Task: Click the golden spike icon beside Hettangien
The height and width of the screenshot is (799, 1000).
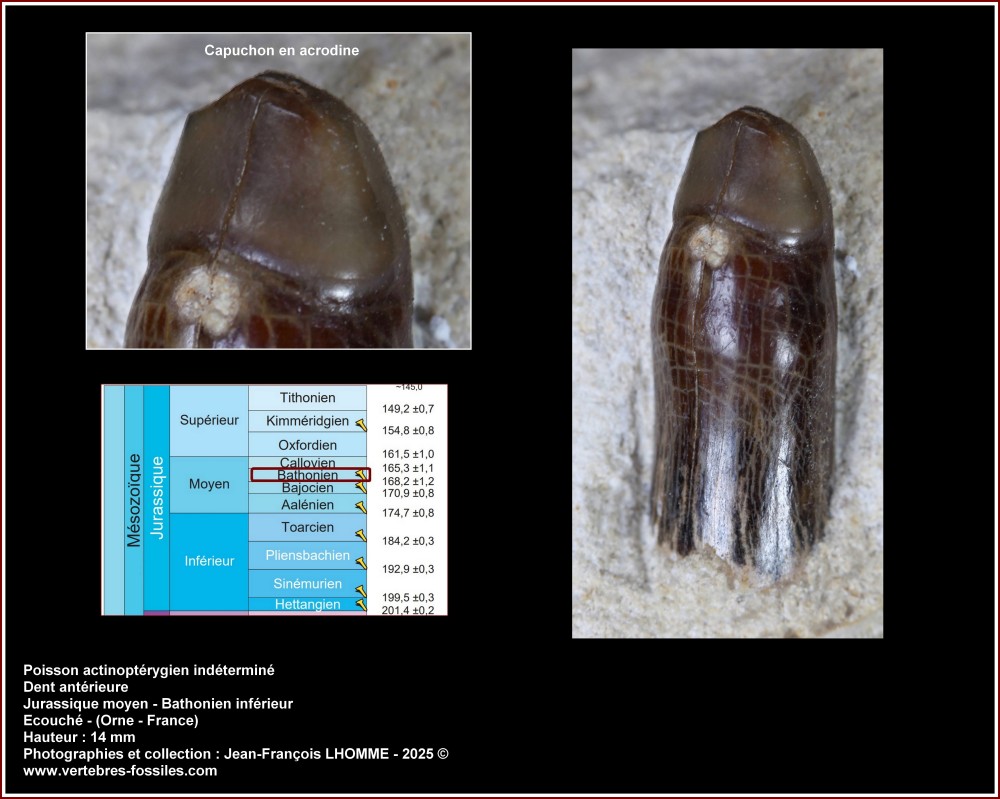Action: [360, 605]
